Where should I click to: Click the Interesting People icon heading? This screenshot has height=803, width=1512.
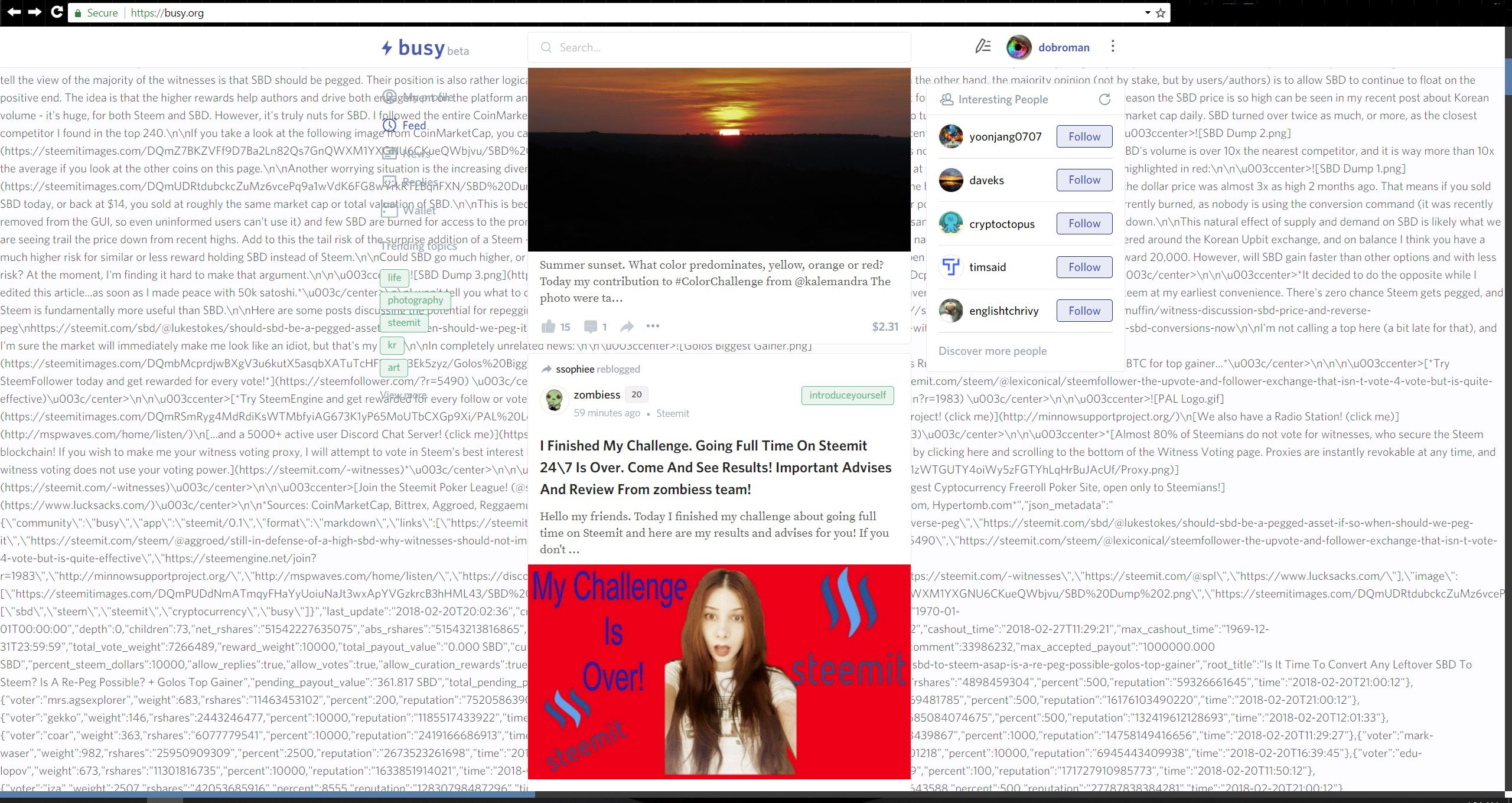pyautogui.click(x=947, y=99)
